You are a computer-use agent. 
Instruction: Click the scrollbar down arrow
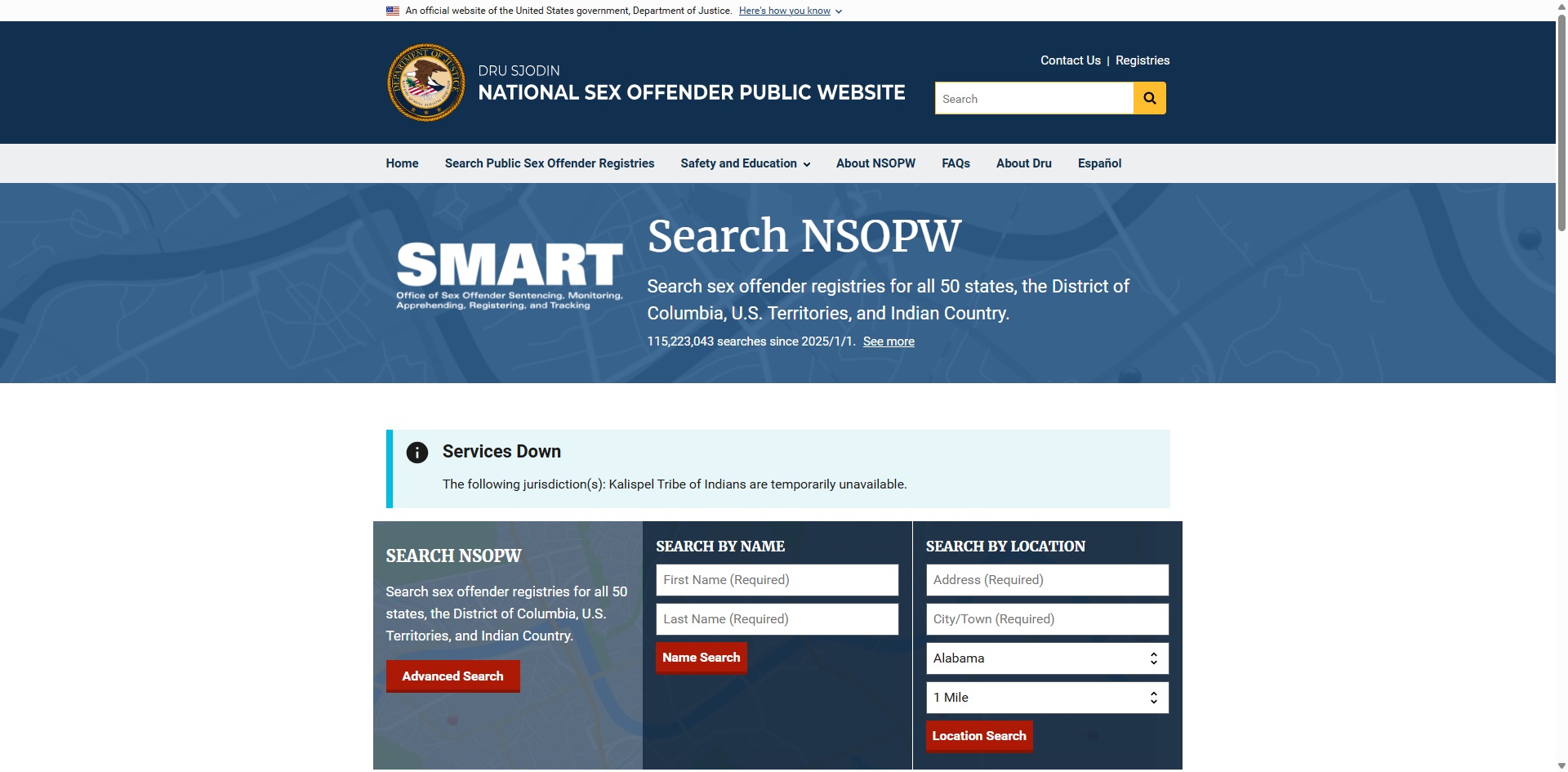point(1561,766)
